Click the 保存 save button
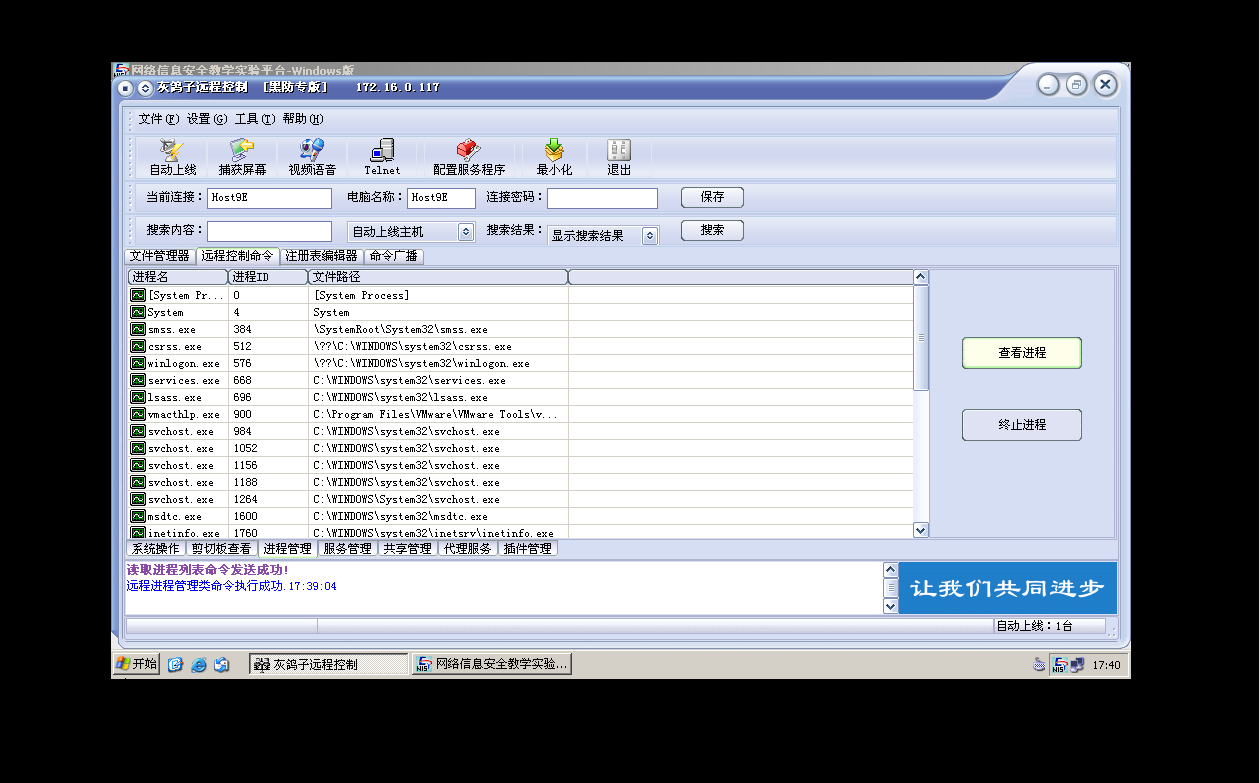Screen dimensions: 1260x783 [711, 197]
